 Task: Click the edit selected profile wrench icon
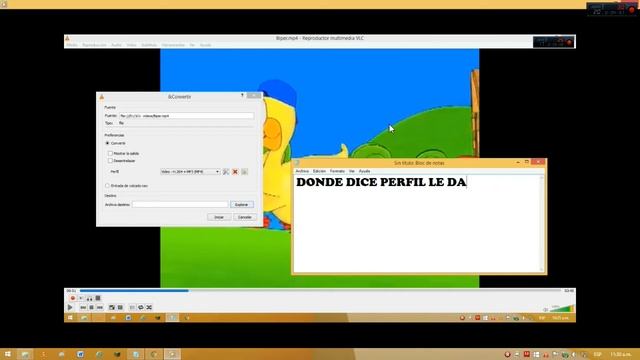[x=226, y=172]
